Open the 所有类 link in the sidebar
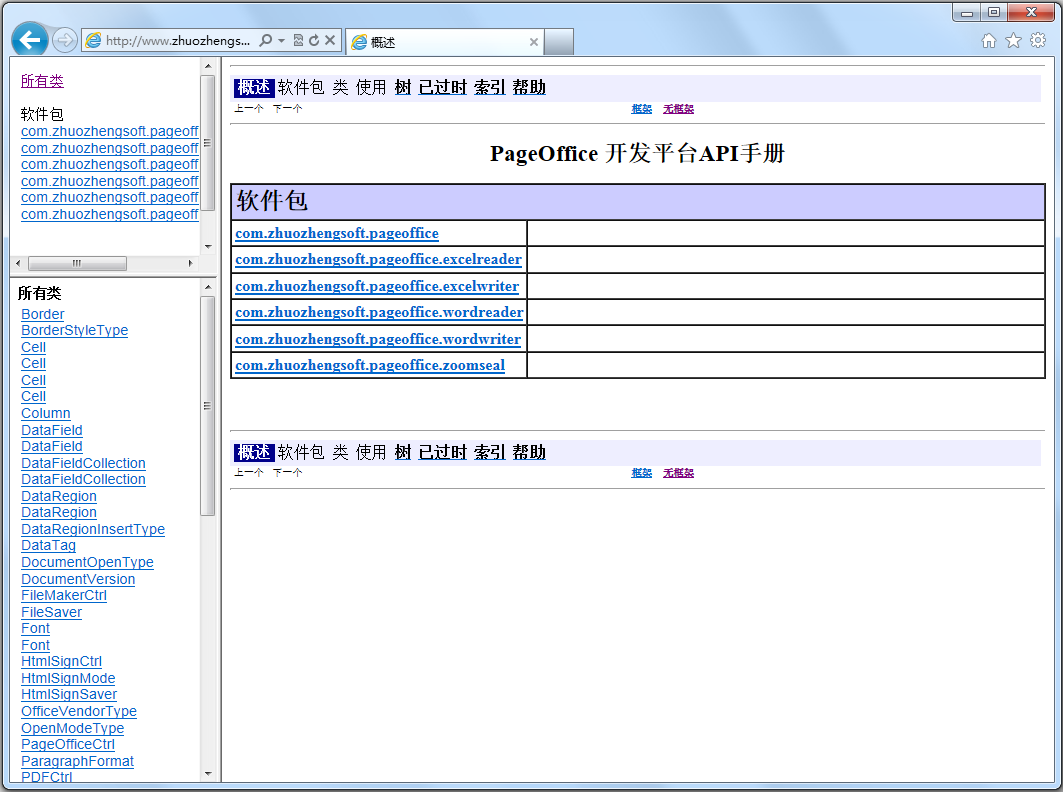 (41, 81)
